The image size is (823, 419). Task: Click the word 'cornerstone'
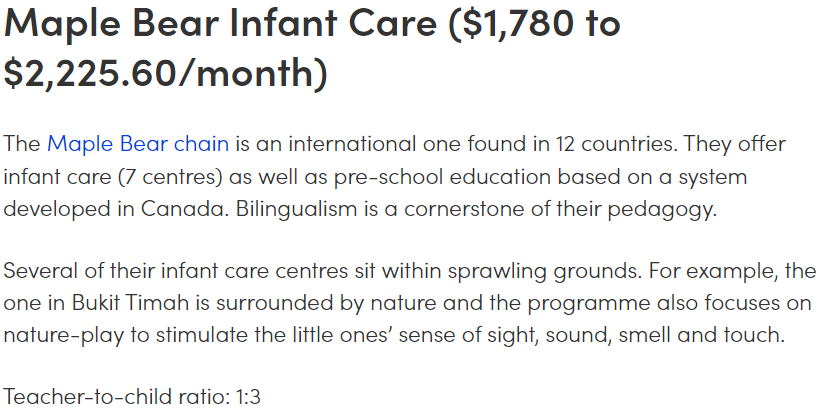click(x=463, y=209)
